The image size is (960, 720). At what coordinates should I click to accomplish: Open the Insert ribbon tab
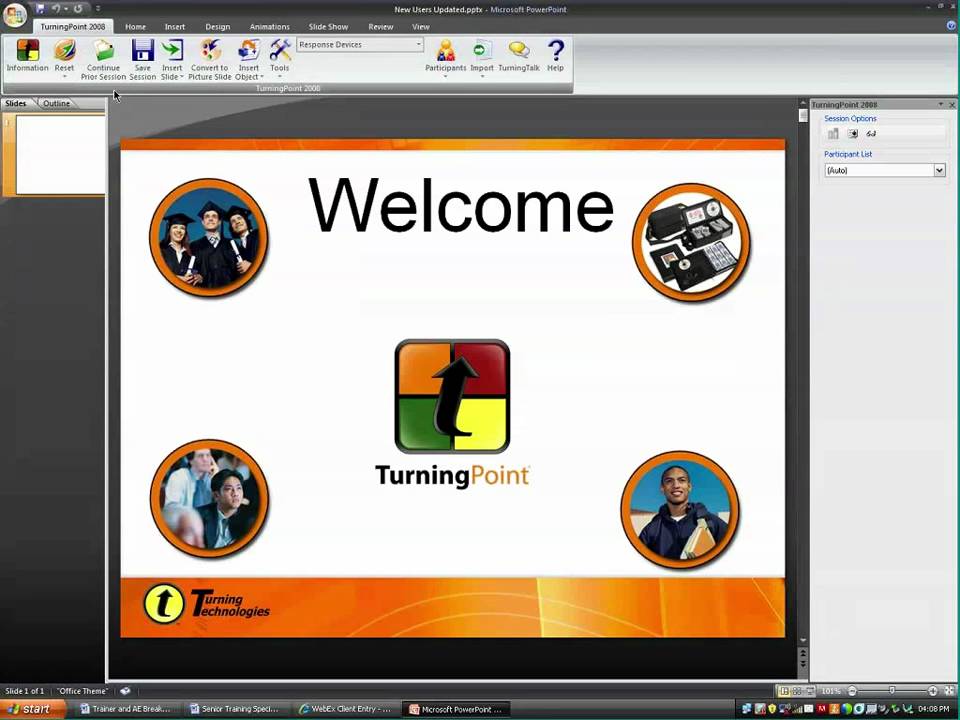[174, 27]
